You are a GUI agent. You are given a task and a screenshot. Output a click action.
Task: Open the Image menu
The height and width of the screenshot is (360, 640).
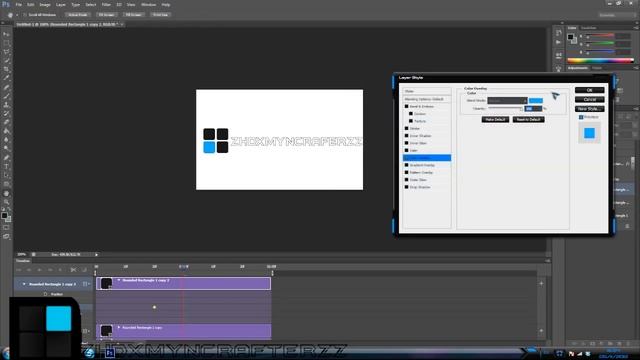coord(45,4)
